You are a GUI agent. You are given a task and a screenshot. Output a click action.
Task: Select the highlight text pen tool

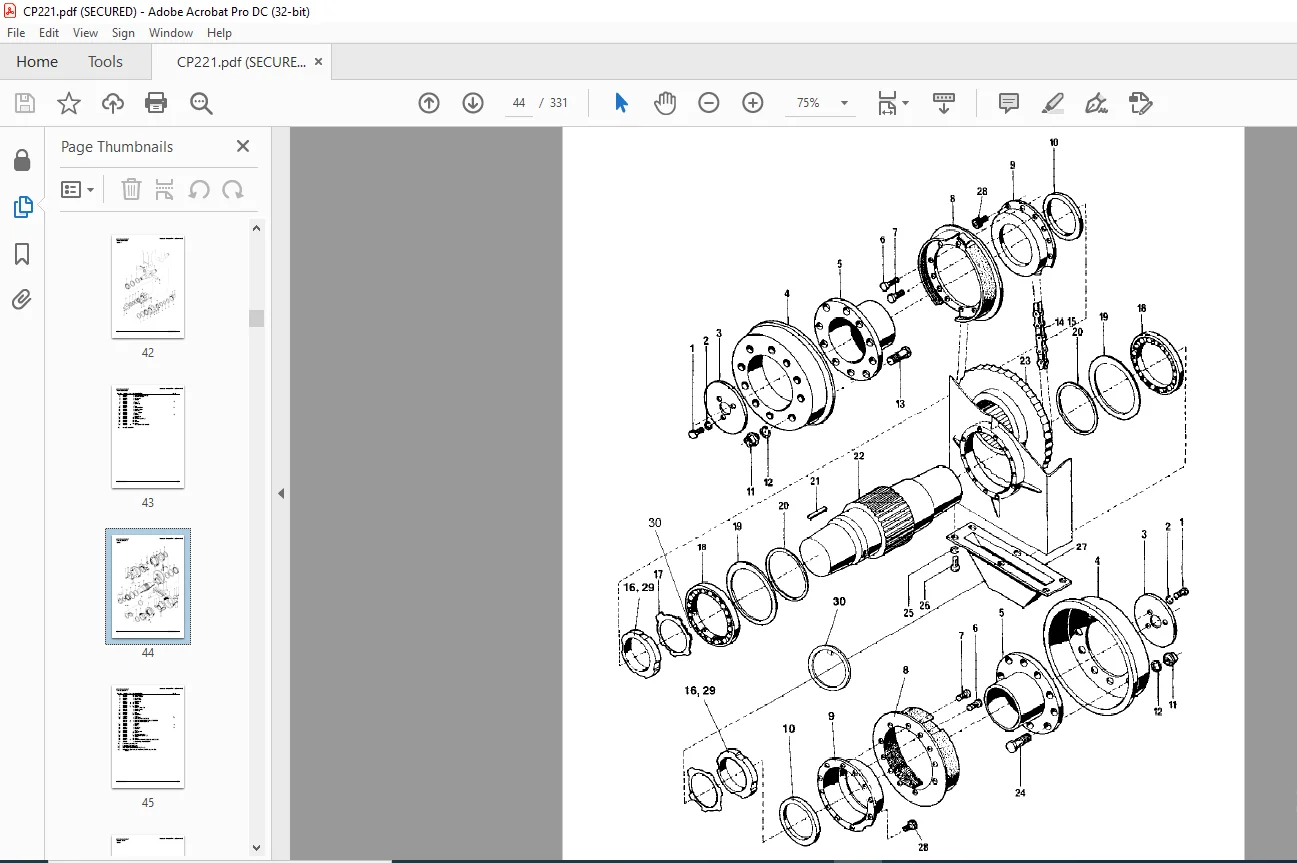[x=1052, y=103]
